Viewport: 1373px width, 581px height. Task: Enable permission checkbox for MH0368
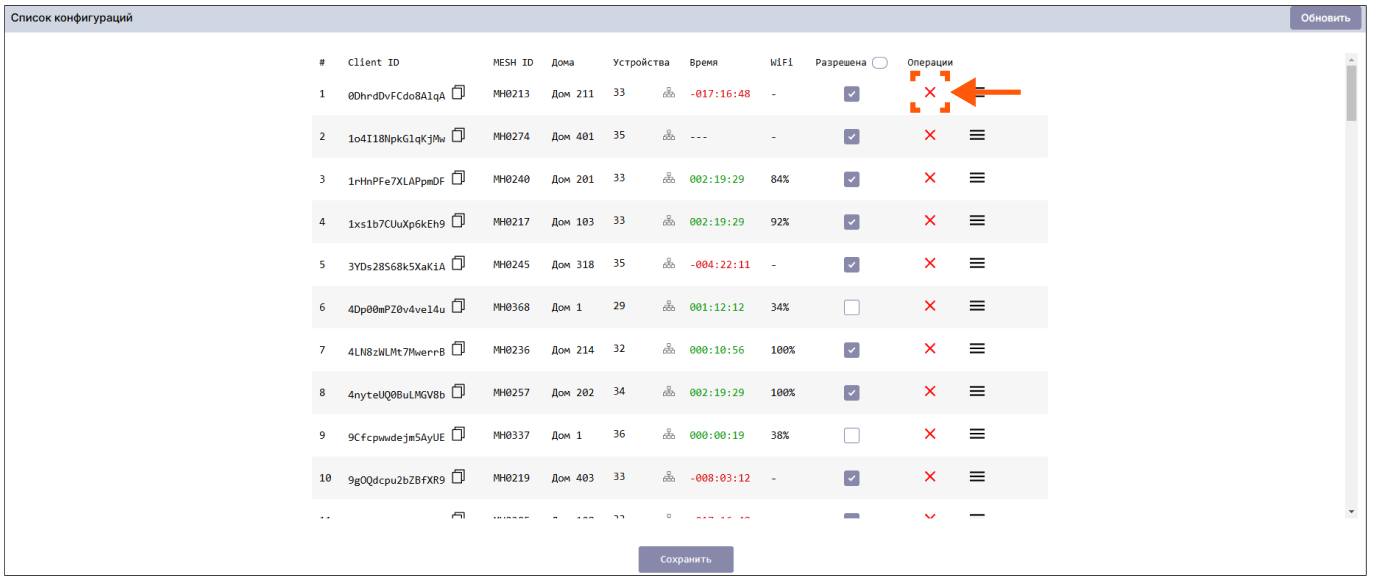[x=851, y=307]
